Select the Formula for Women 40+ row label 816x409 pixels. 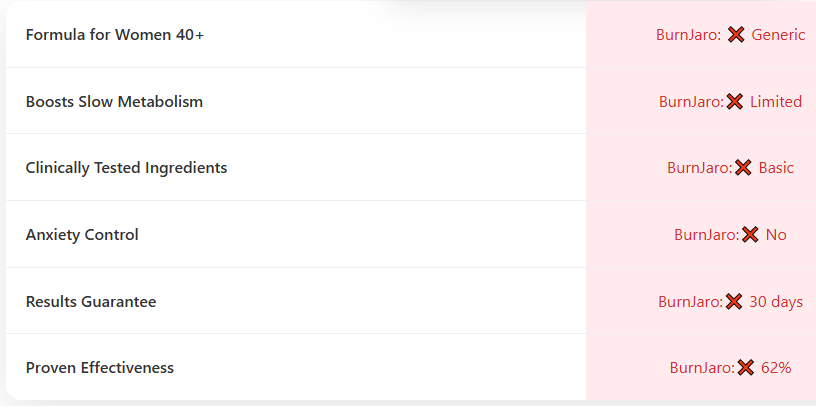click(115, 35)
